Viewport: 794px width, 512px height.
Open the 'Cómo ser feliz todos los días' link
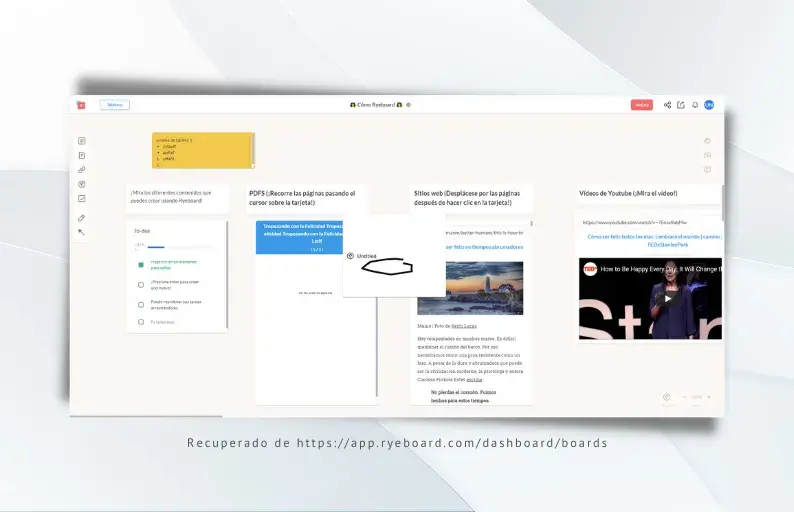point(652,237)
